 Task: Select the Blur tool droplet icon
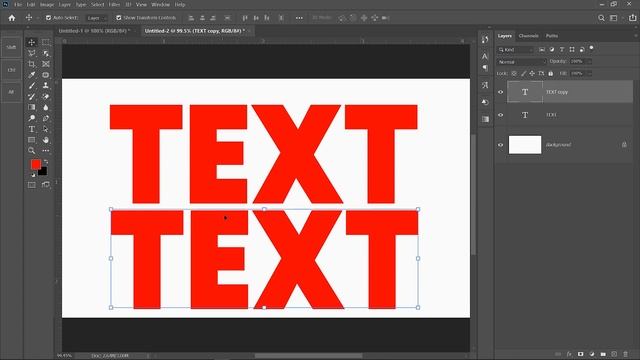pos(46,107)
